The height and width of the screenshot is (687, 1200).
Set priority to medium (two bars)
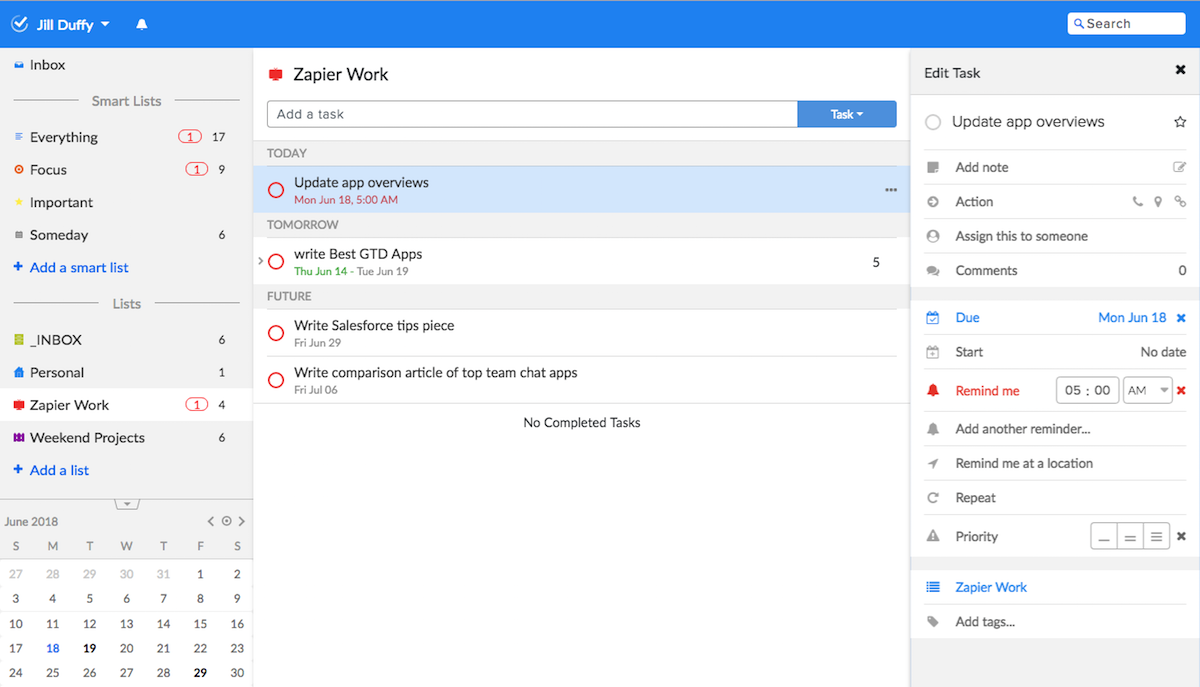click(1130, 537)
